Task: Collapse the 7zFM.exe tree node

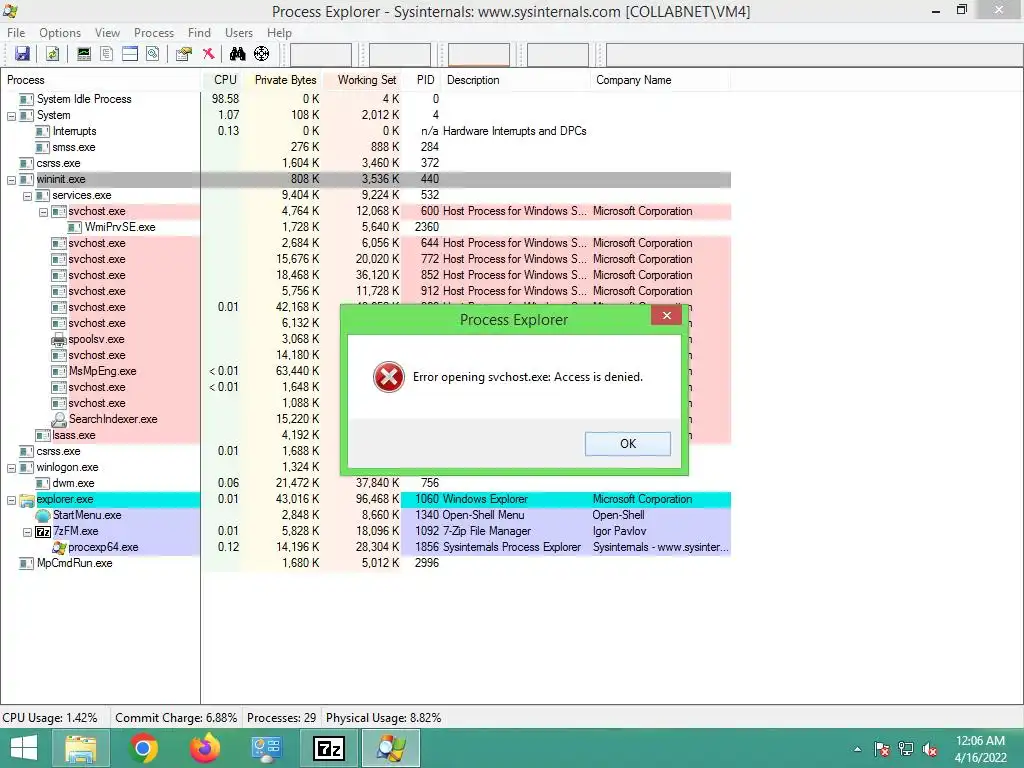Action: [27, 532]
